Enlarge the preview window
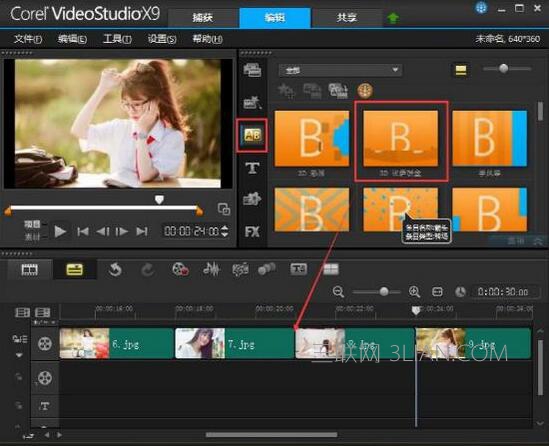The height and width of the screenshot is (446, 549). pos(224,209)
